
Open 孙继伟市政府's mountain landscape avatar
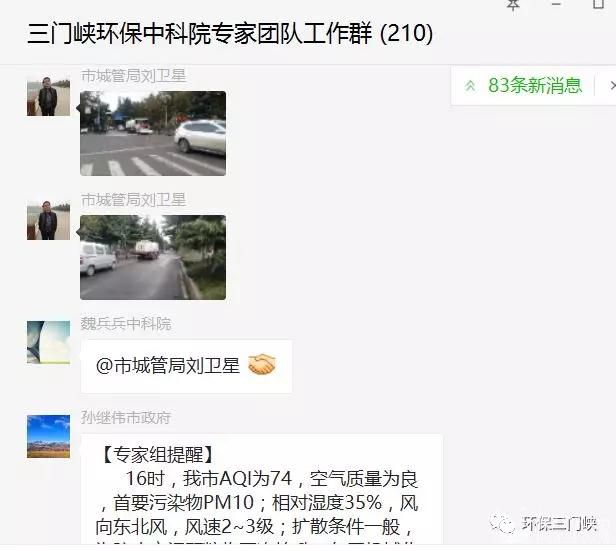(x=48, y=436)
